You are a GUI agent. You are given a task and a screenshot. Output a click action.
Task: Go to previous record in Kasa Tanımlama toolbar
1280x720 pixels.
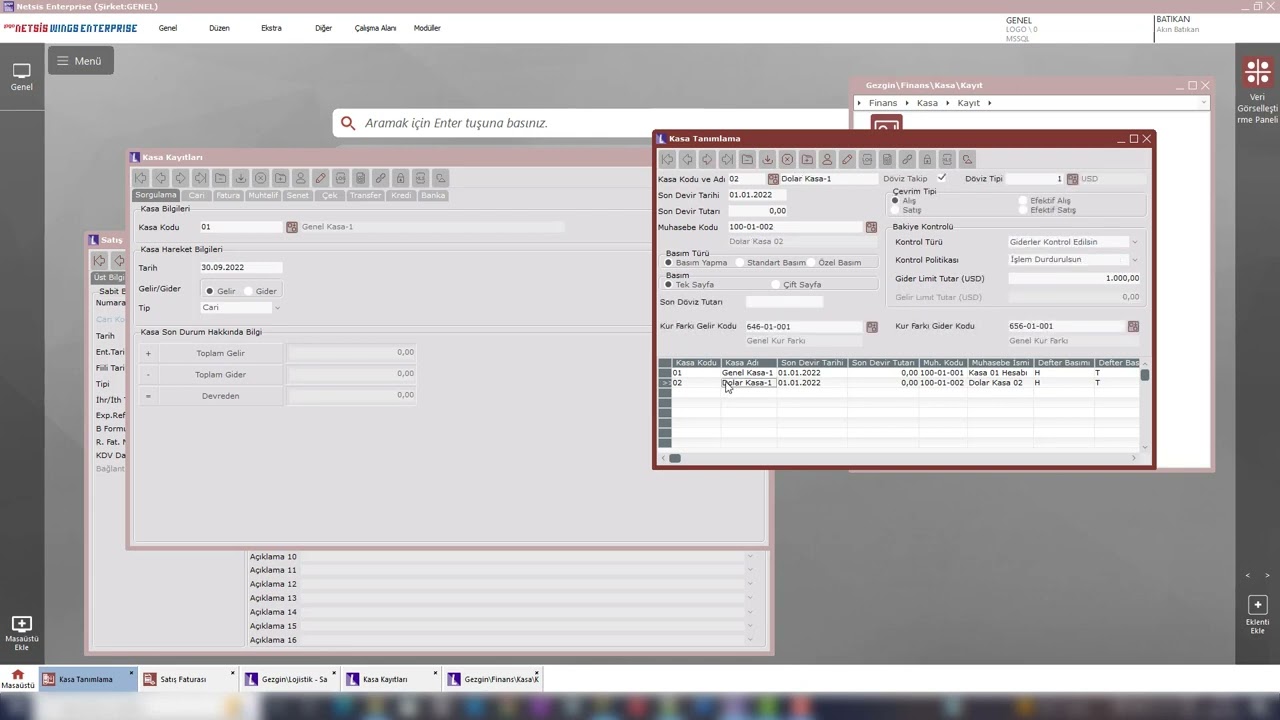(x=687, y=159)
